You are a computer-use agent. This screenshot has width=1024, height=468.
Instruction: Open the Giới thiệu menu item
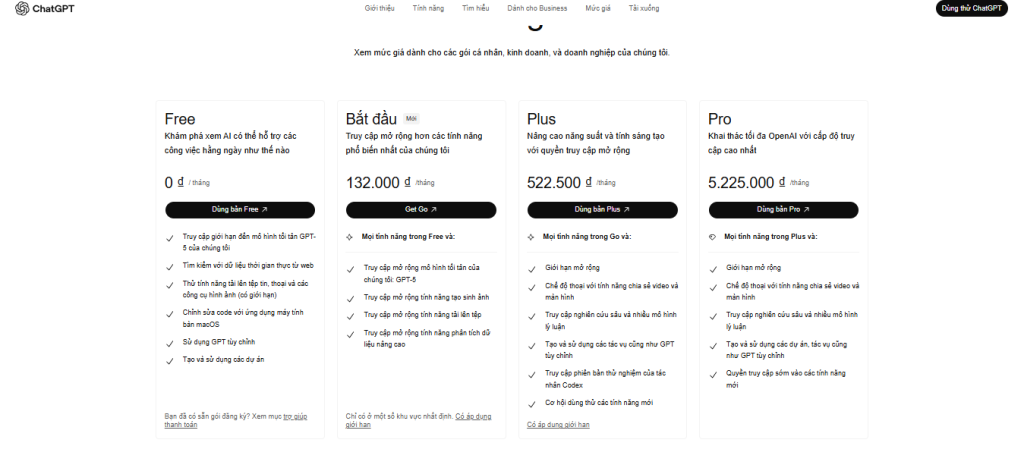point(380,8)
